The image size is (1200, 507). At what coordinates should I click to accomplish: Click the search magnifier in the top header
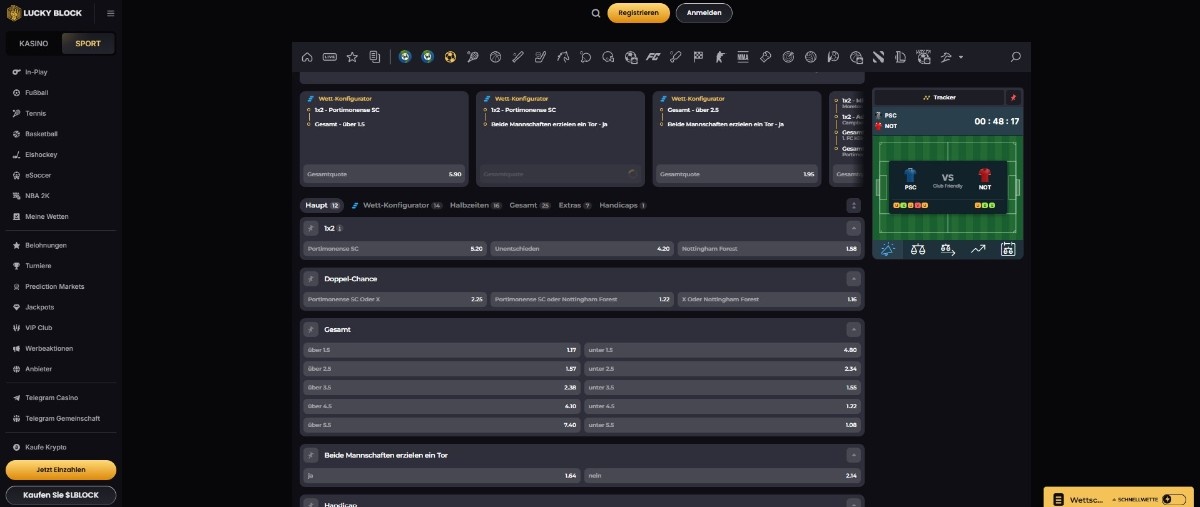click(x=596, y=13)
